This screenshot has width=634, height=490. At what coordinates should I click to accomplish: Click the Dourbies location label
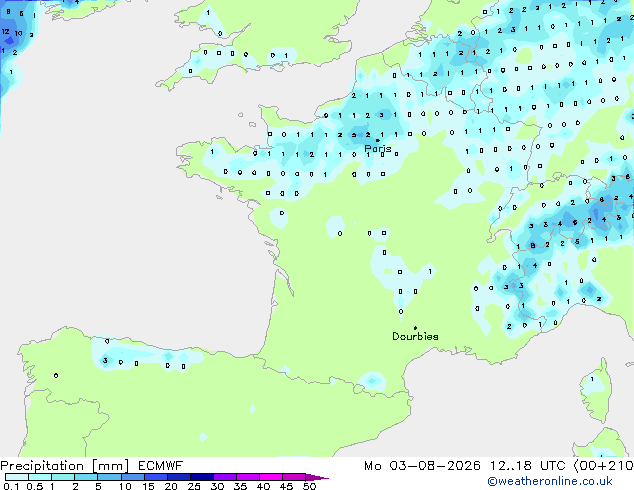pos(415,336)
